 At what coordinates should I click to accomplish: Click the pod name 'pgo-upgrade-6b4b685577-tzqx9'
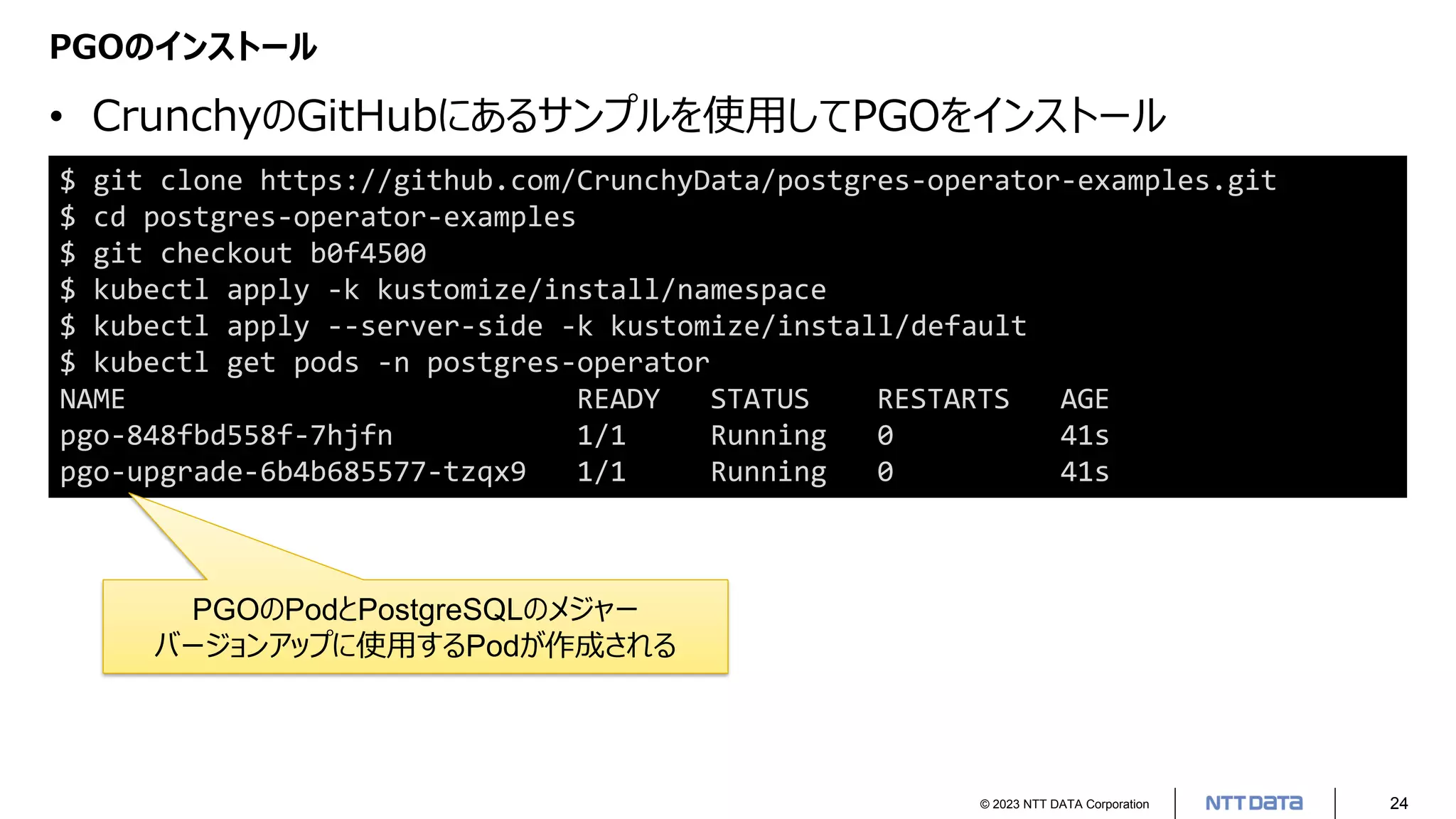(x=293, y=472)
